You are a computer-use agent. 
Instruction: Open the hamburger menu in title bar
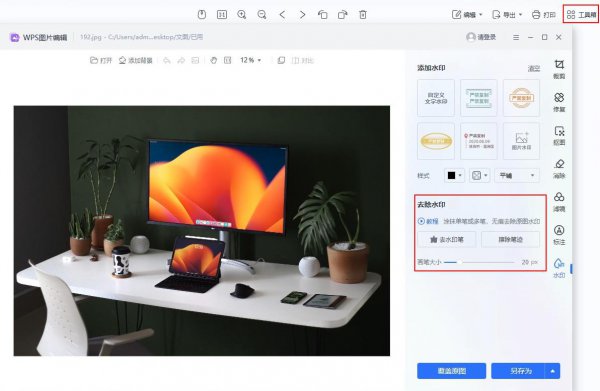coord(516,37)
